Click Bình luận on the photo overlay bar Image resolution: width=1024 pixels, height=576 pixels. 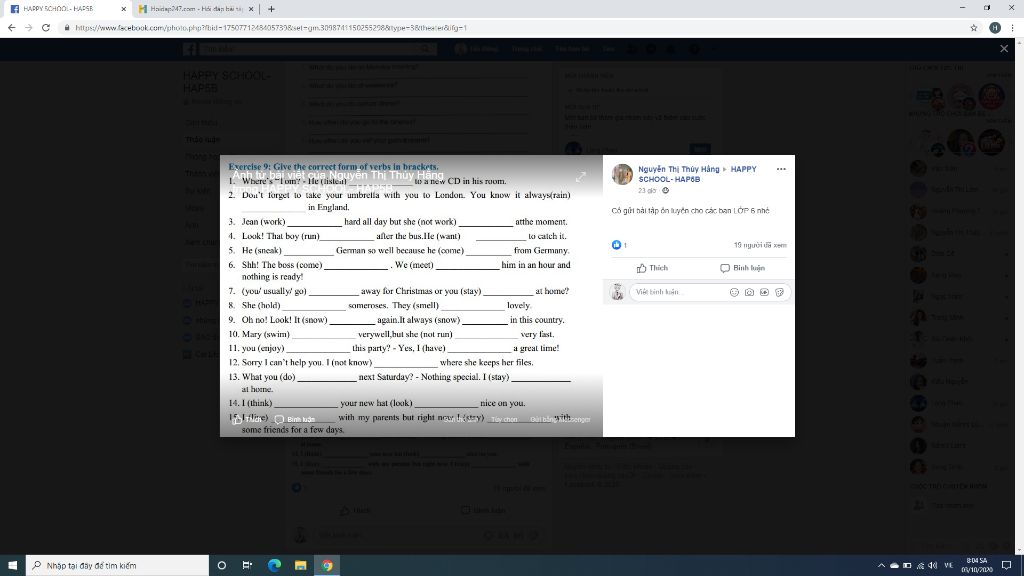click(295, 419)
